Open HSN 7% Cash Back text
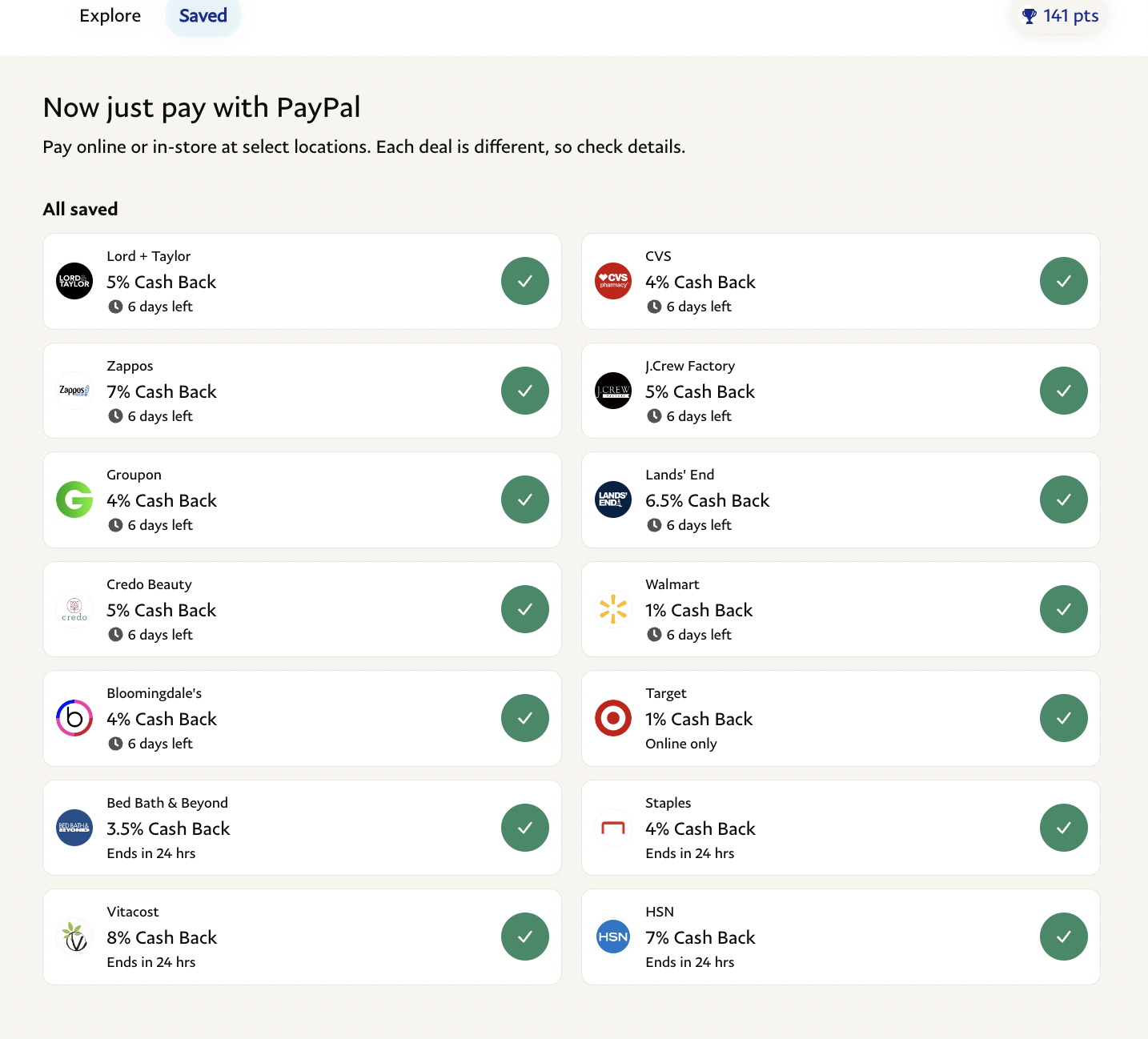 [700, 937]
